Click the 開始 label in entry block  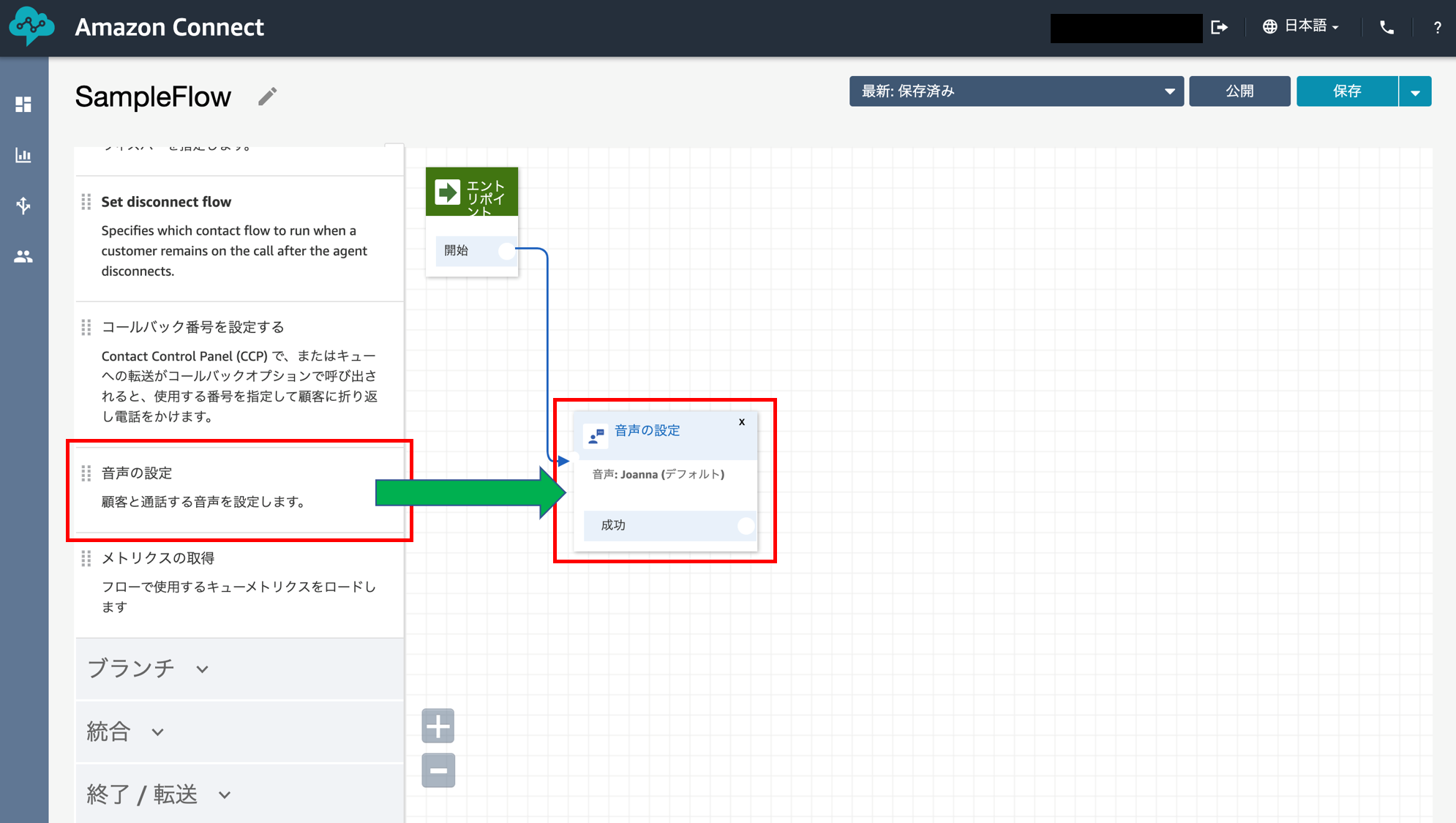[x=456, y=251]
